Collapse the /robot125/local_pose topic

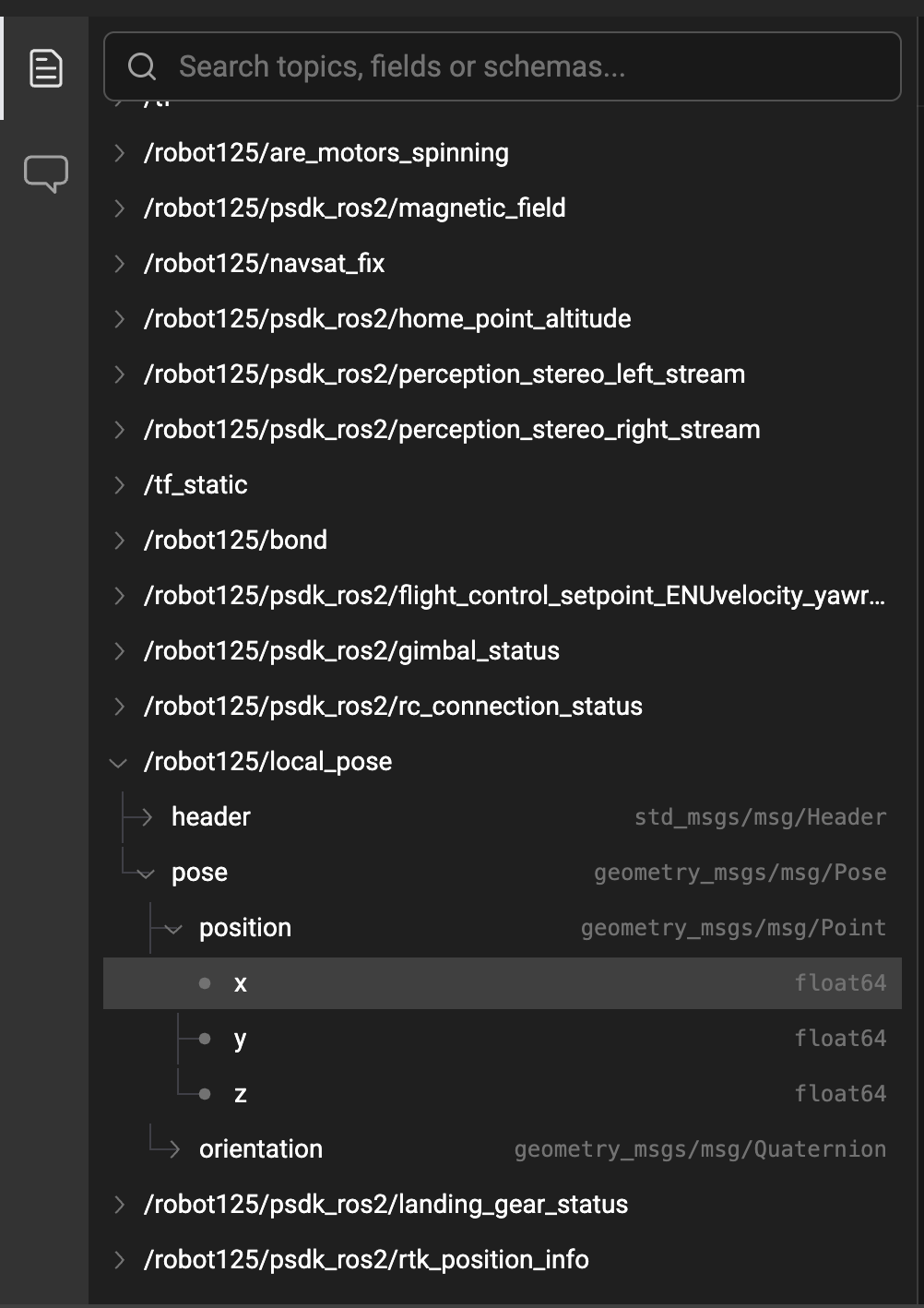[x=117, y=762]
